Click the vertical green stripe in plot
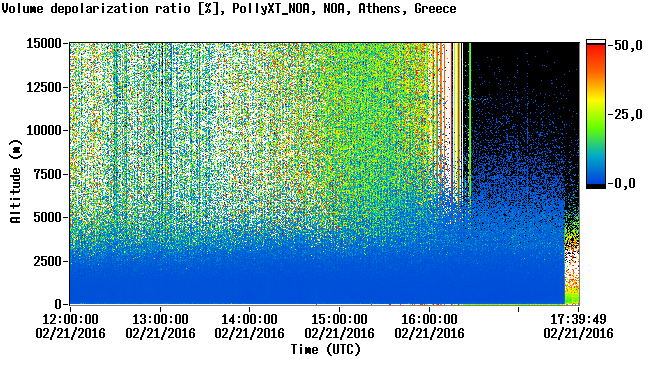This screenshot has height=389, width=665. click(470, 123)
